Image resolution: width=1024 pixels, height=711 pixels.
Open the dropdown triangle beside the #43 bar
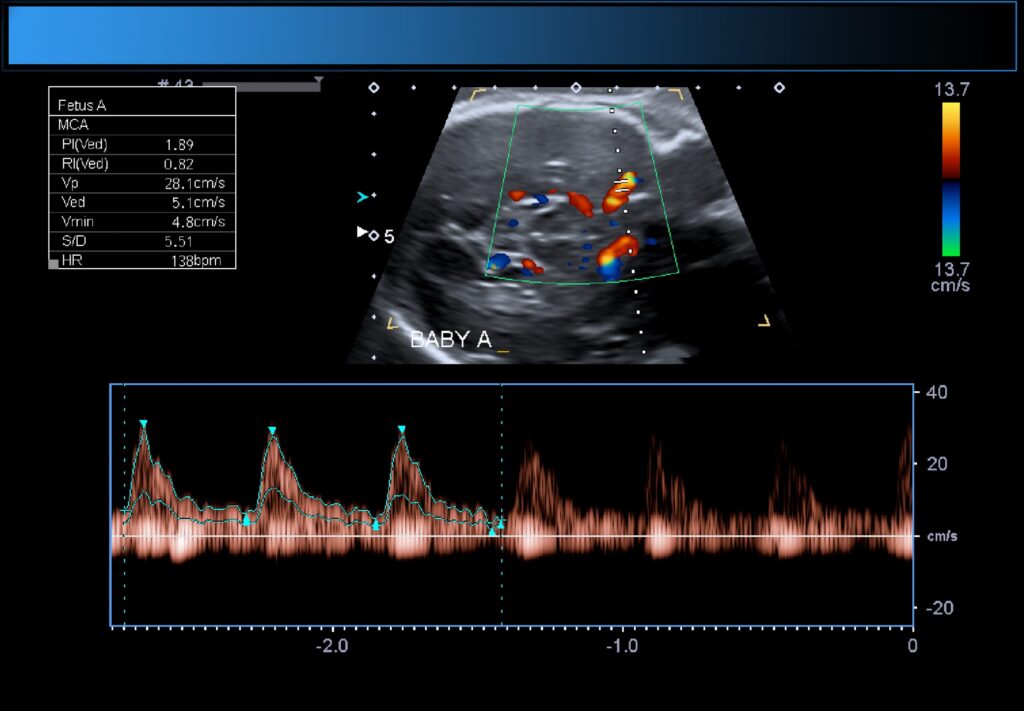(318, 80)
